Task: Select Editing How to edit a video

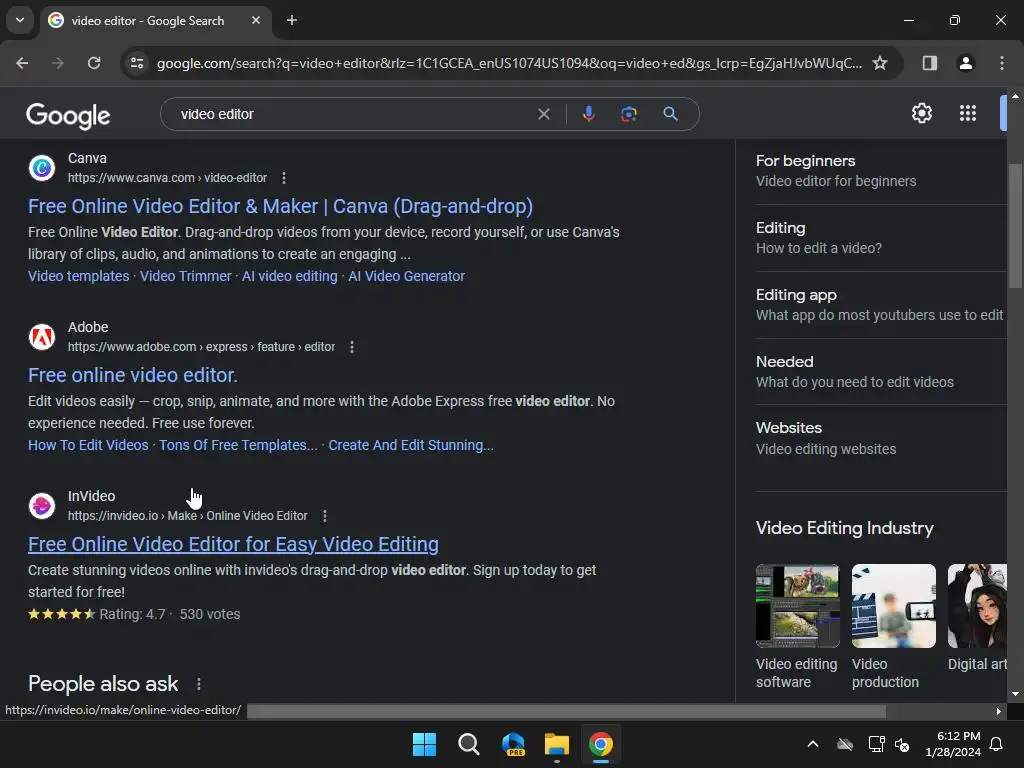Action: 881,238
